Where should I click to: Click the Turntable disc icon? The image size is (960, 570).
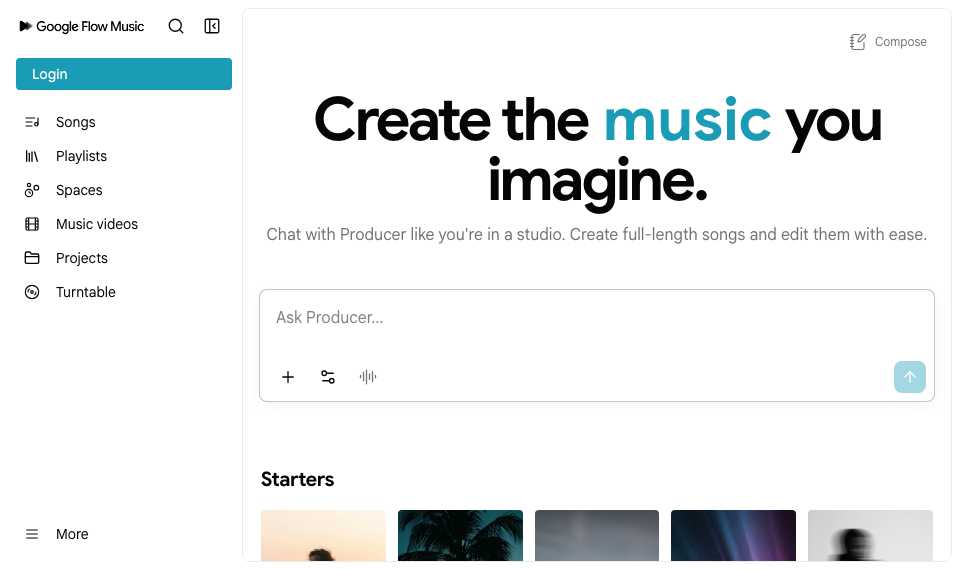point(32,292)
